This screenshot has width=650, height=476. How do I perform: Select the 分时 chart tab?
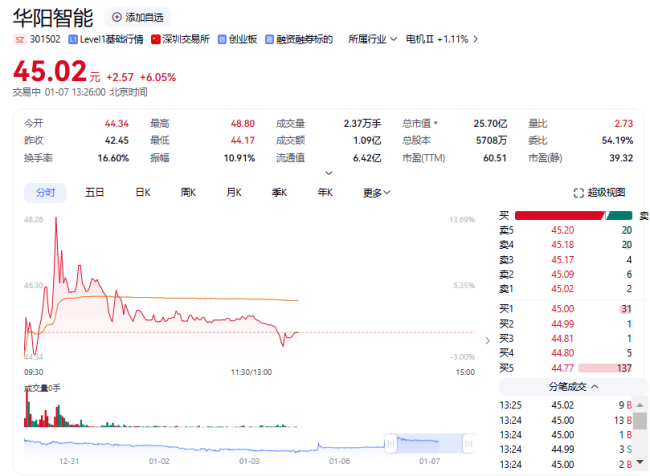[46, 192]
